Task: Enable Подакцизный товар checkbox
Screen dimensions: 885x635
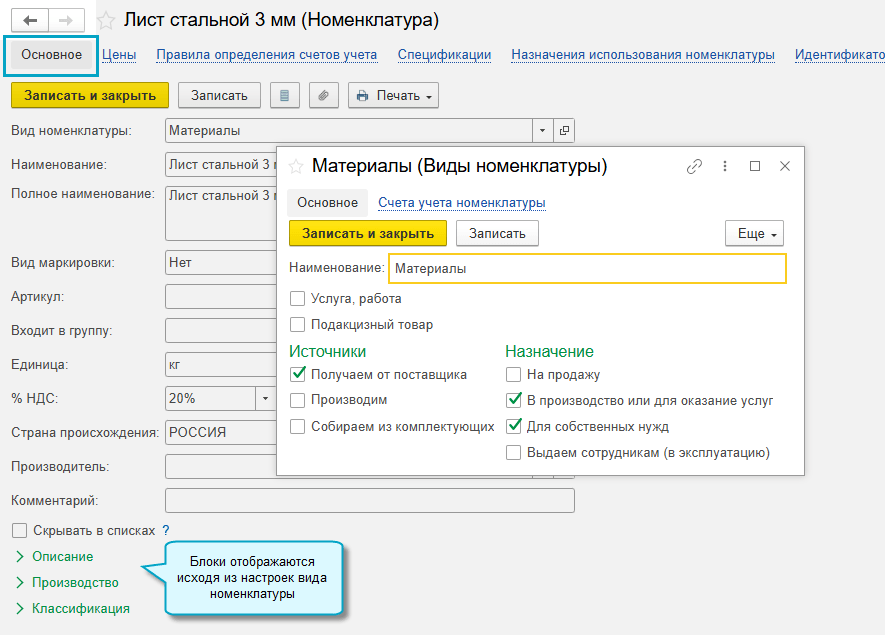Action: pyautogui.click(x=297, y=325)
